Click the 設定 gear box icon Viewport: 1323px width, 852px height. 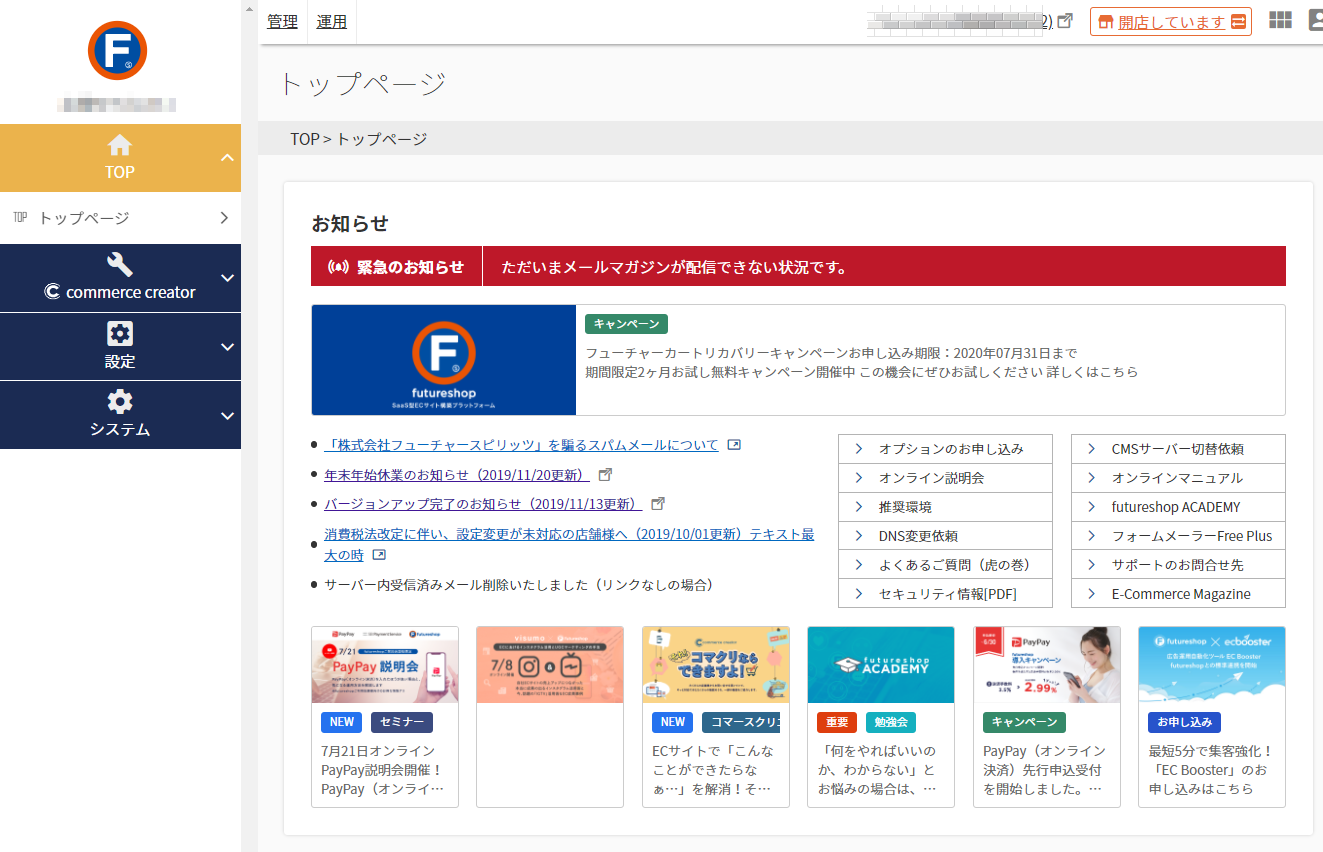120,334
